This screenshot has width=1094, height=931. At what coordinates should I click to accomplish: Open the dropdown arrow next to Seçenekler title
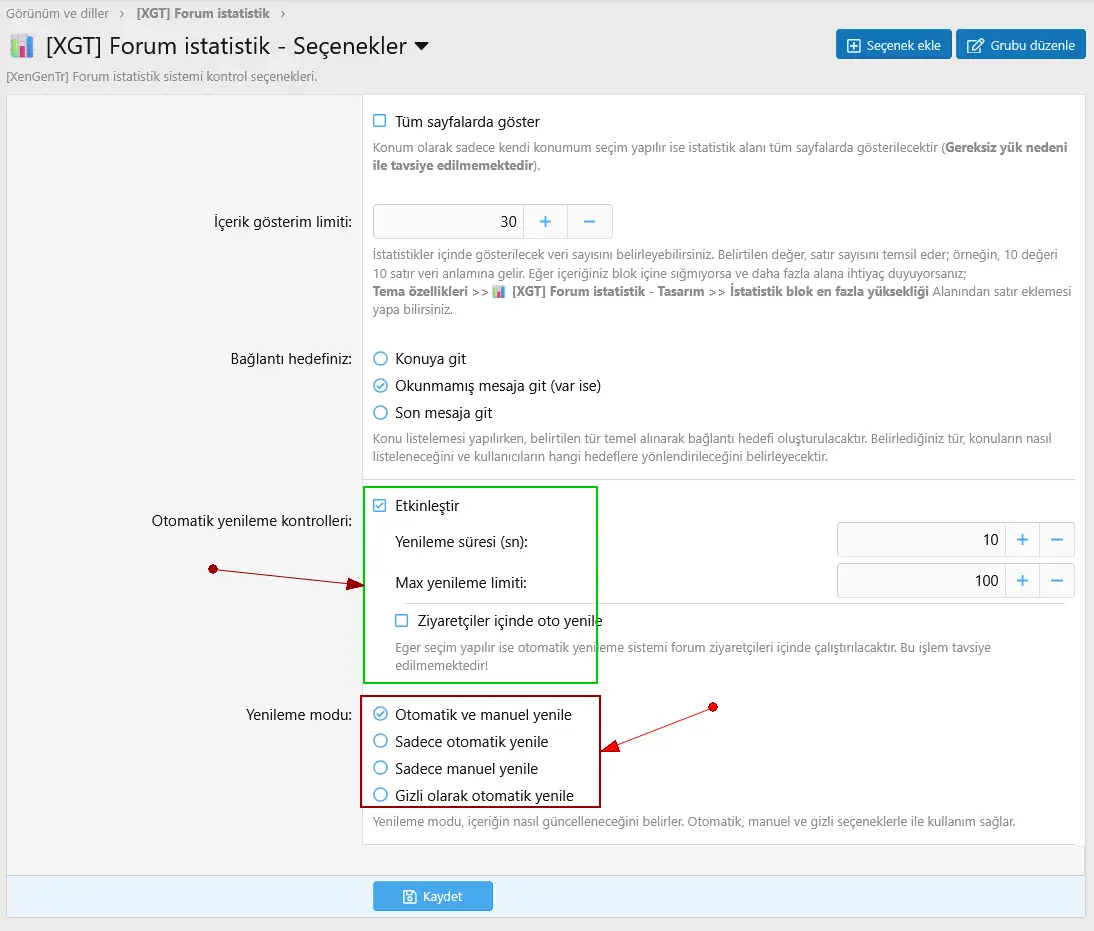pyautogui.click(x=421, y=46)
